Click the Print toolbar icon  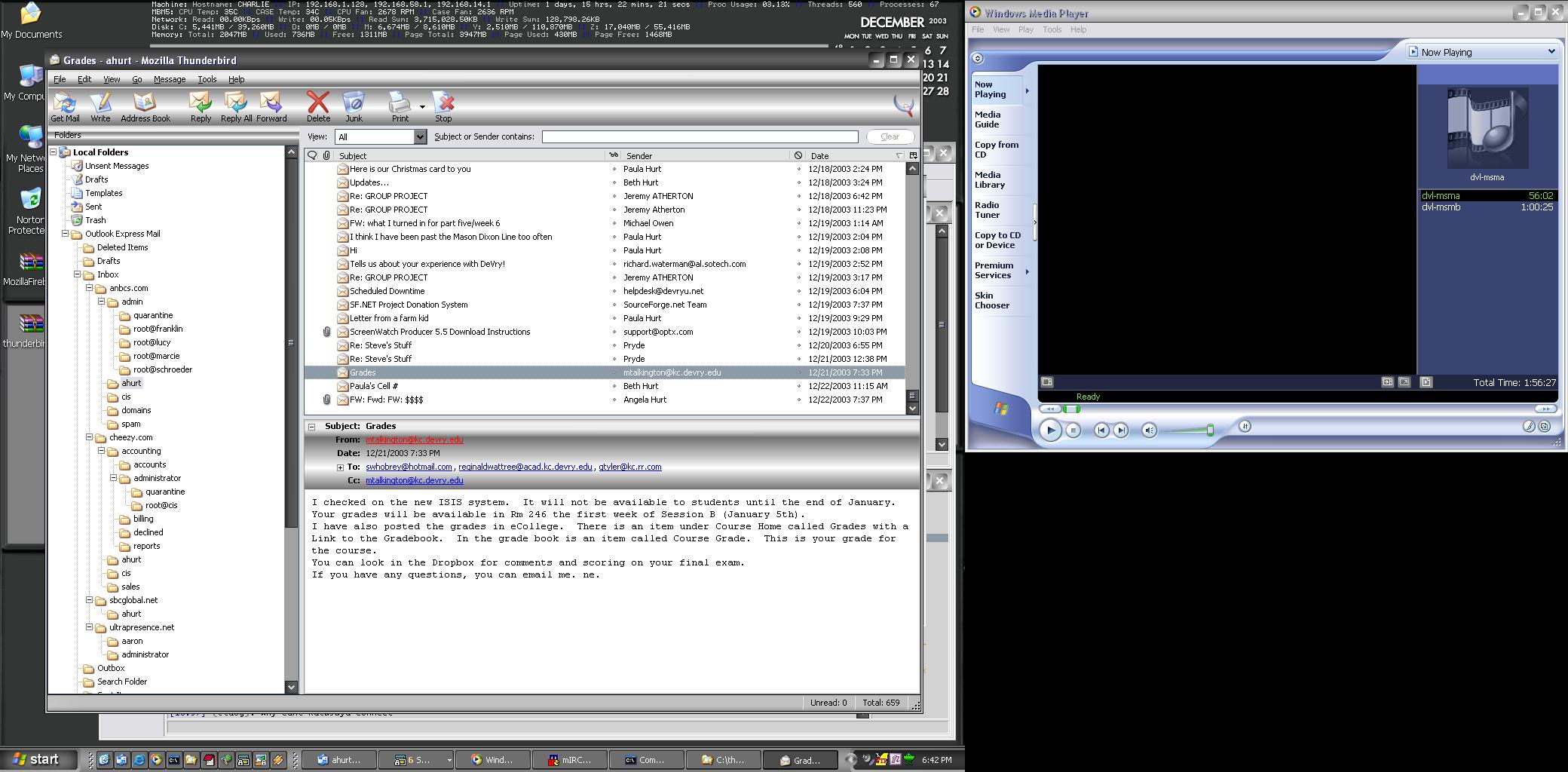pyautogui.click(x=400, y=107)
